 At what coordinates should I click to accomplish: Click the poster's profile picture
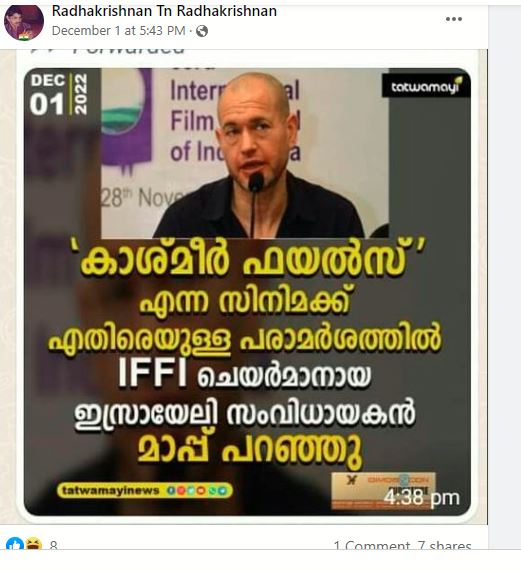[24, 22]
